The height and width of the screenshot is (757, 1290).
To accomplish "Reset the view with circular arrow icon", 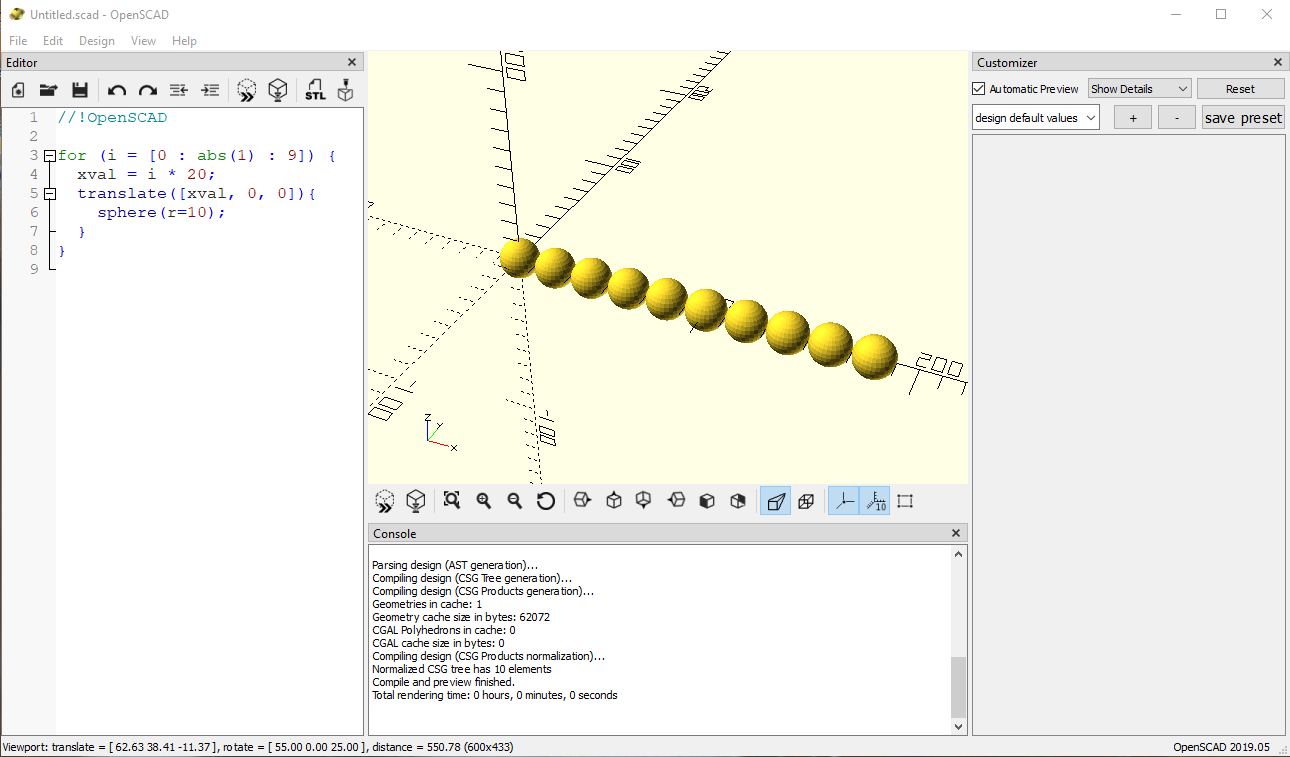I will point(546,501).
